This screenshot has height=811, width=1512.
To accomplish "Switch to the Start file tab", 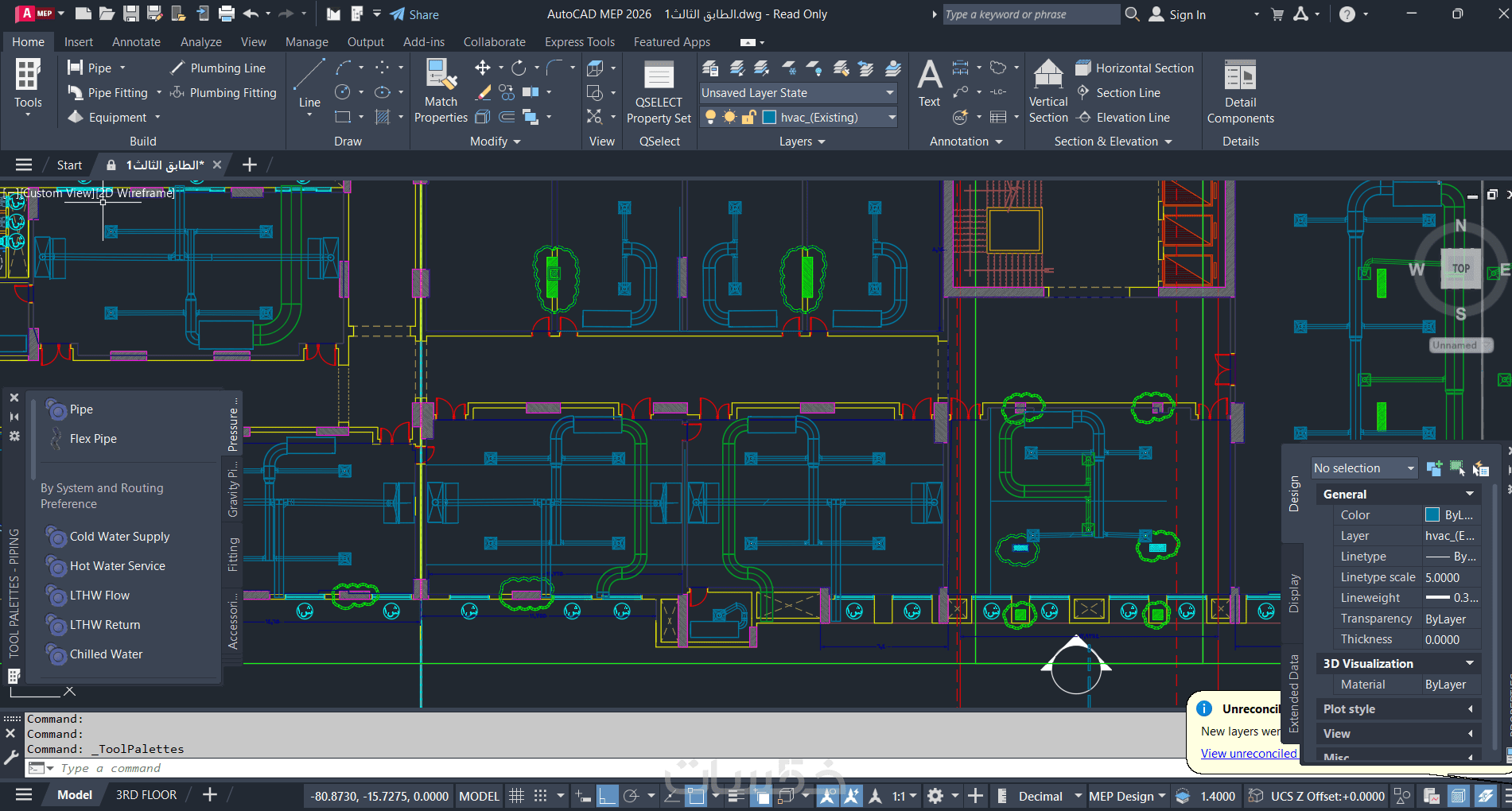I will [x=69, y=165].
